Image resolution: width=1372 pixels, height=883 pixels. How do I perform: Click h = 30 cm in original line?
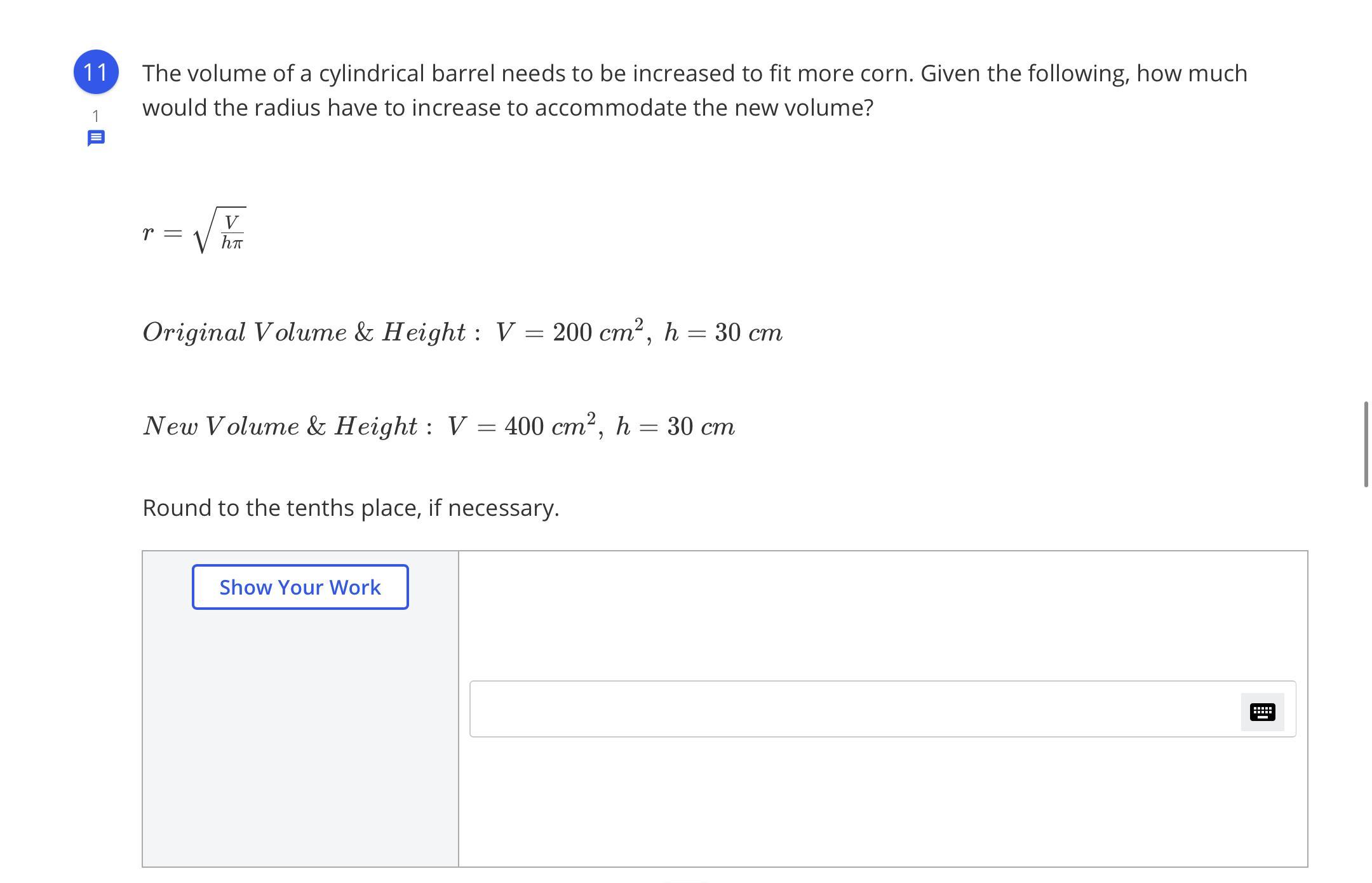tap(723, 332)
